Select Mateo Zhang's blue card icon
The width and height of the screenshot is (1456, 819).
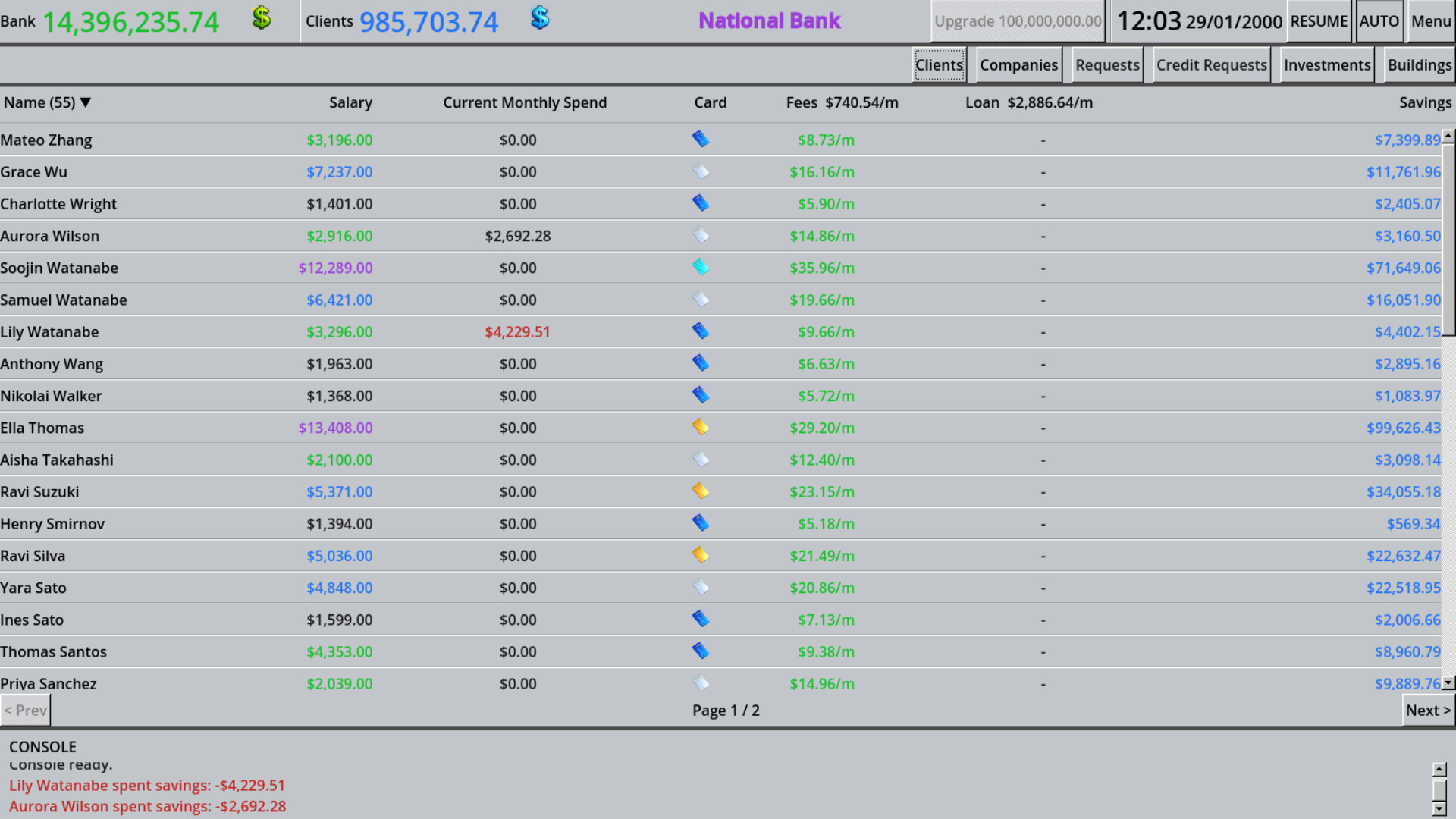coord(701,139)
